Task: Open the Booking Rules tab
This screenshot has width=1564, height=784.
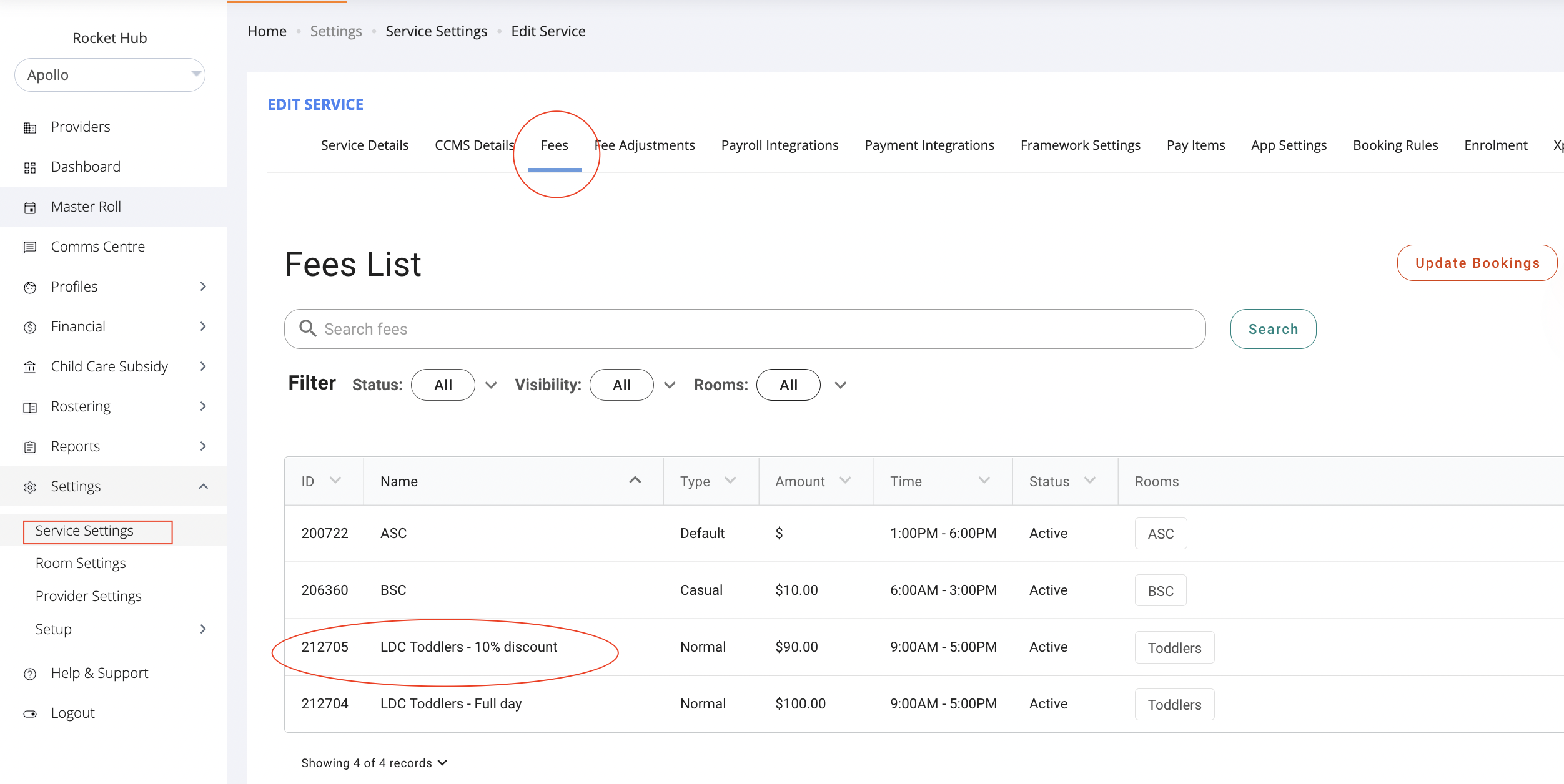Action: pos(1395,145)
